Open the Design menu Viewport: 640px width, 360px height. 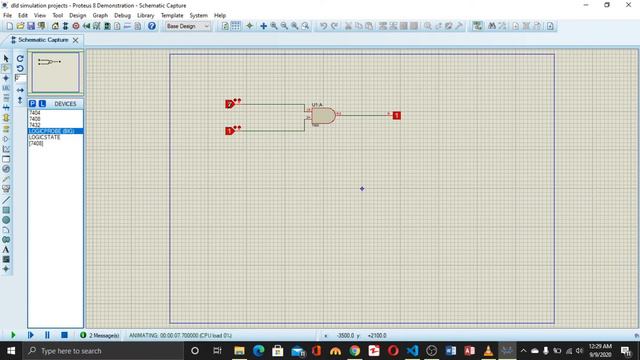tap(78, 16)
